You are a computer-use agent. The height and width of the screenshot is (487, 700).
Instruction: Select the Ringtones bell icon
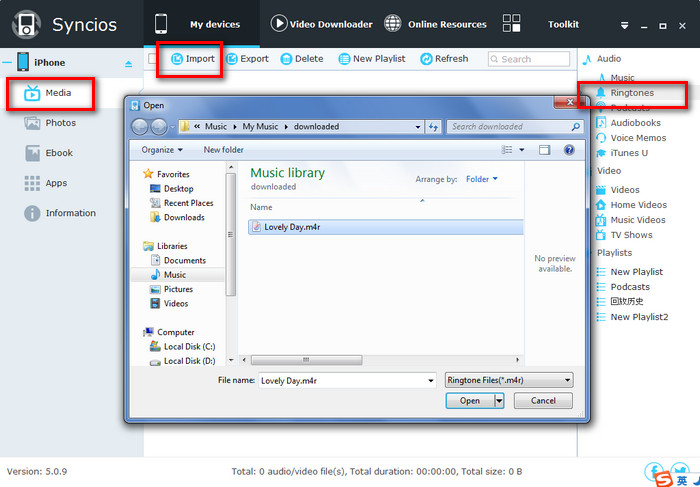pos(601,93)
